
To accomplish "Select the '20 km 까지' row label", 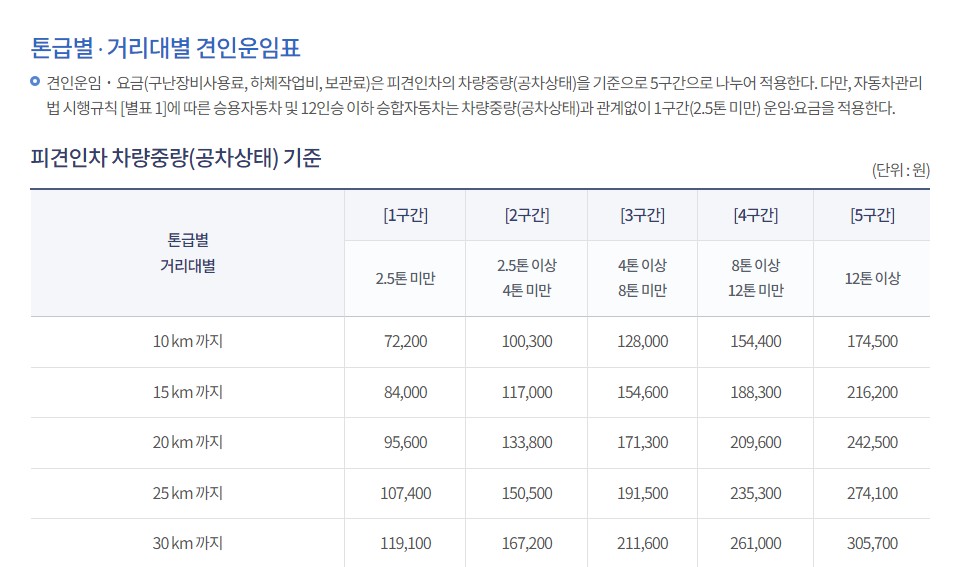I will [188, 443].
